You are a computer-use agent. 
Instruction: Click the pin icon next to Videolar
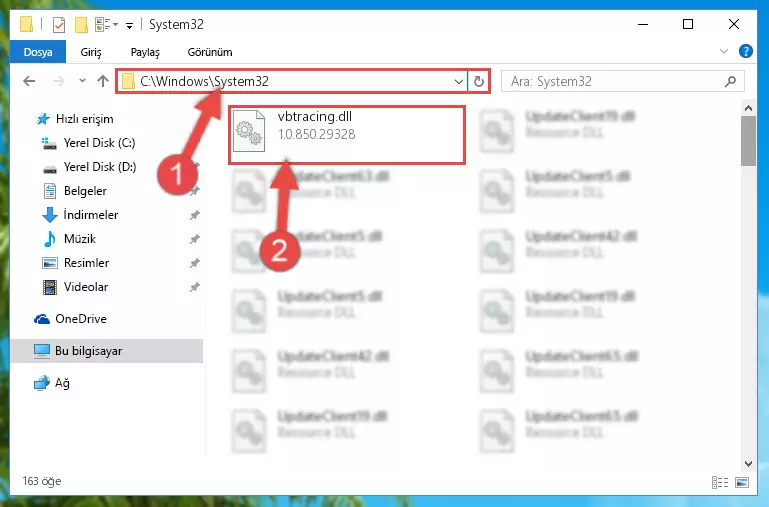(195, 287)
